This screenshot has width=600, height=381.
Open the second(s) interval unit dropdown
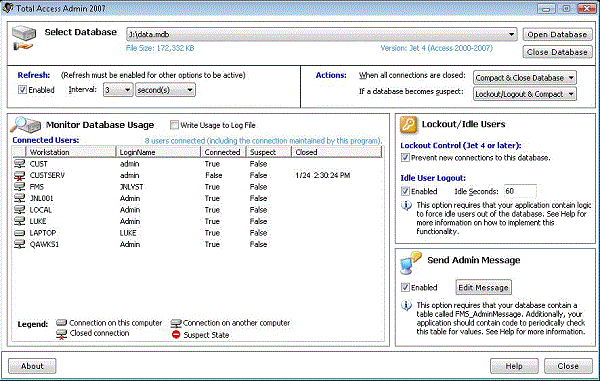coord(190,90)
